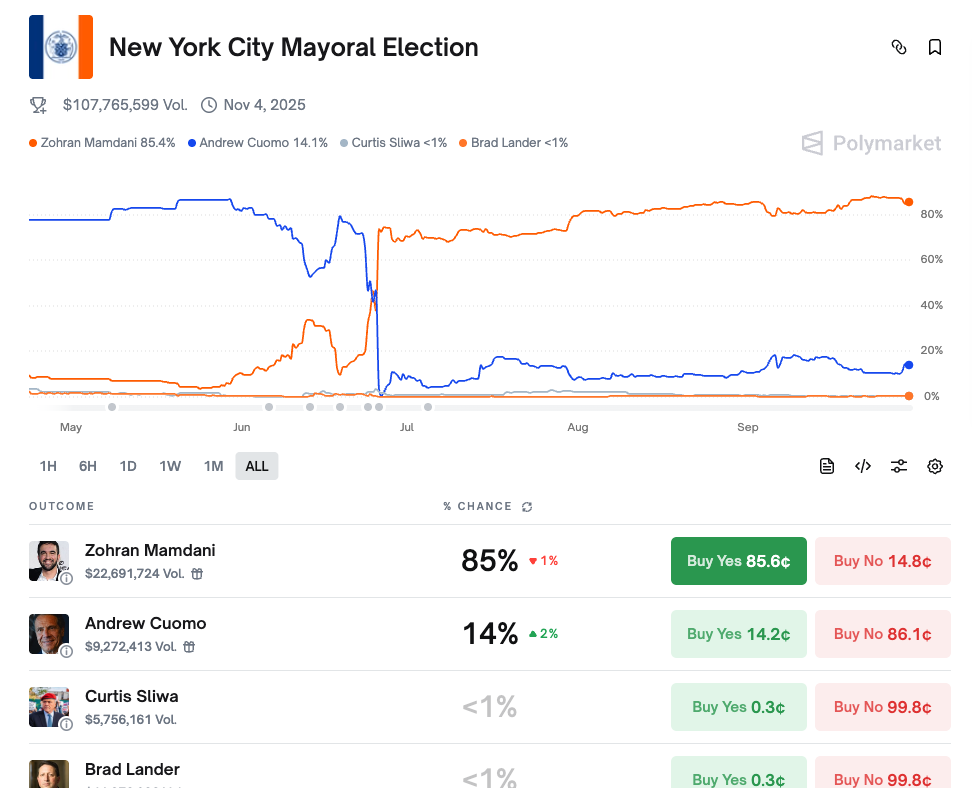This screenshot has height=788, width=972.
Task: Open the document icon below the chart
Action: (x=827, y=466)
